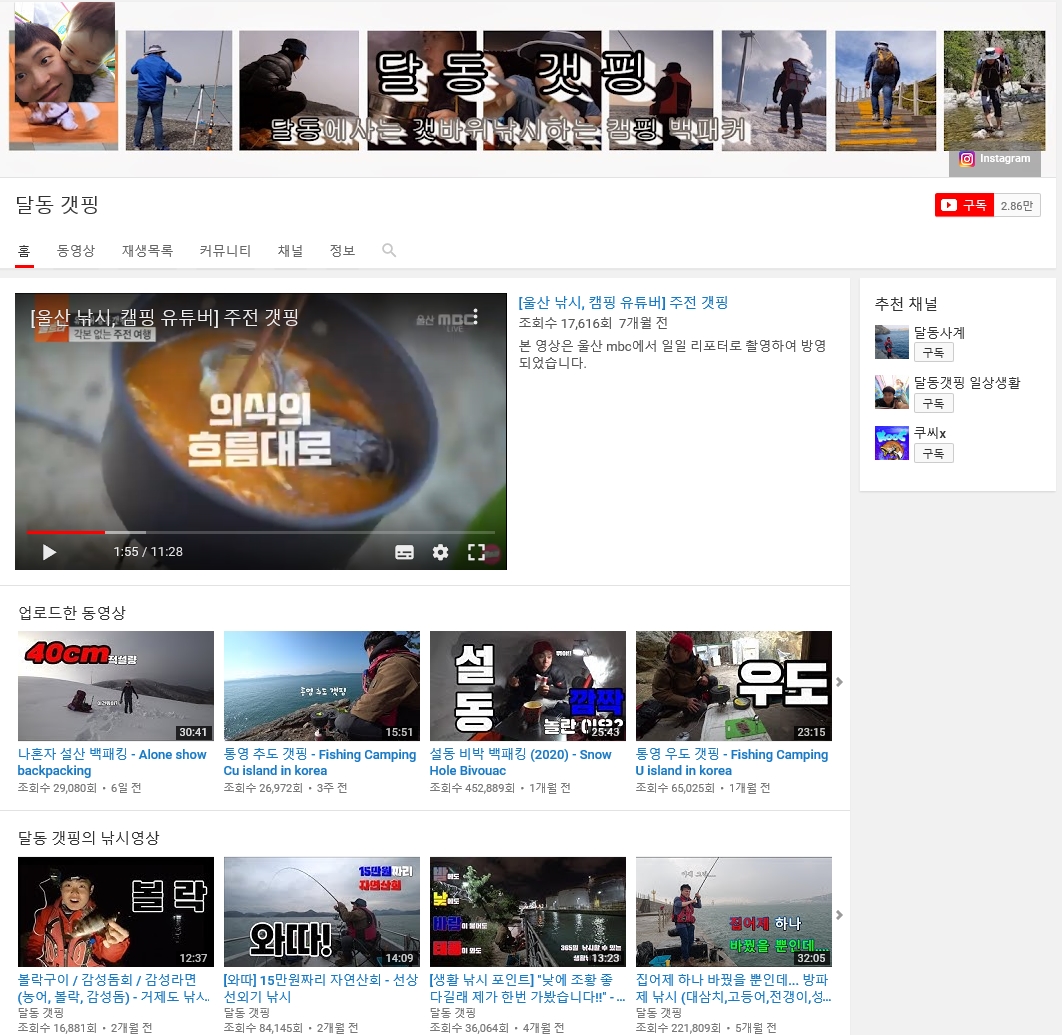The image size is (1062, 1035).
Task: Click the play button in video player
Action: (x=49, y=552)
